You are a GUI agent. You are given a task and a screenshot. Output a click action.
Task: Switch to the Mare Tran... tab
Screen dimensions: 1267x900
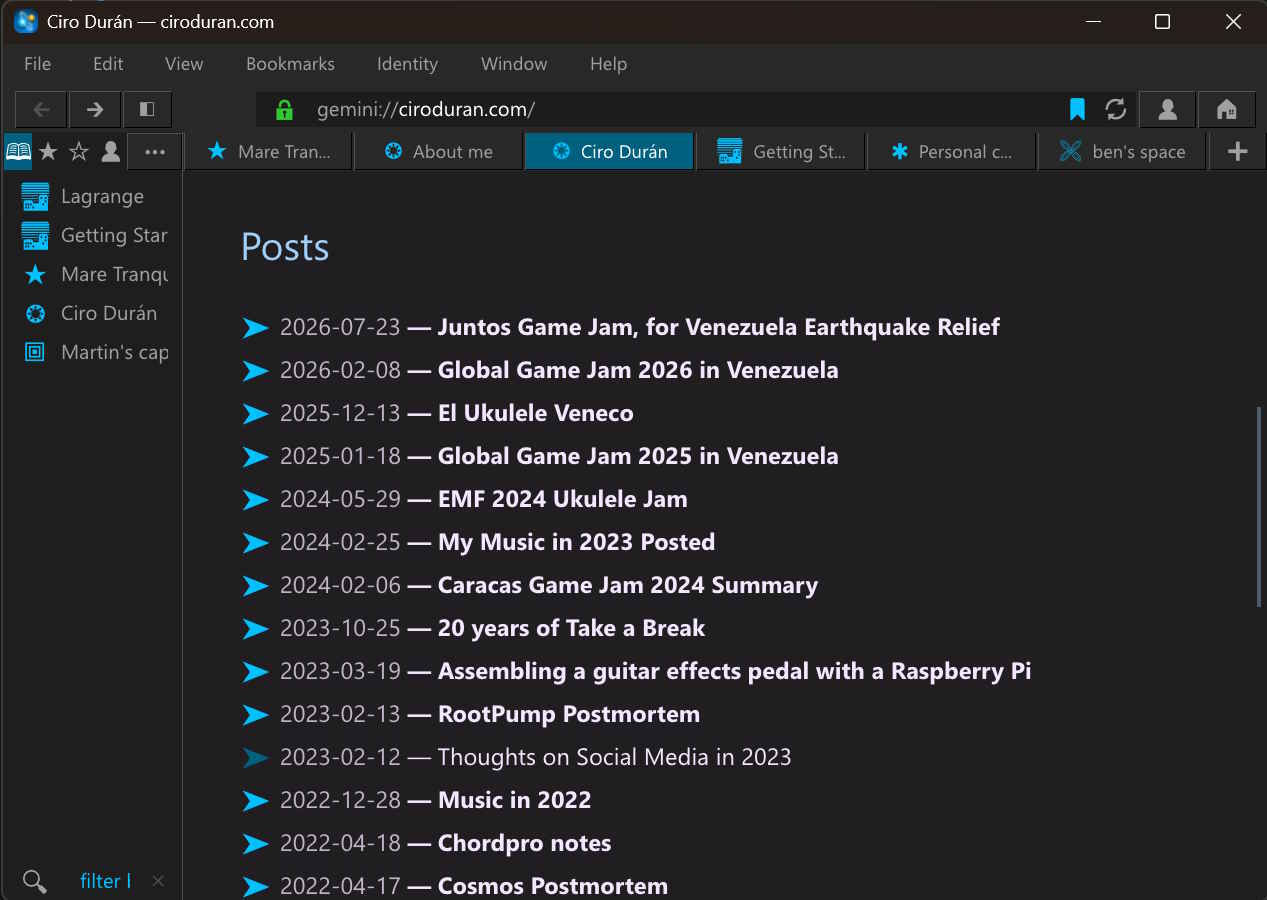[x=270, y=152]
